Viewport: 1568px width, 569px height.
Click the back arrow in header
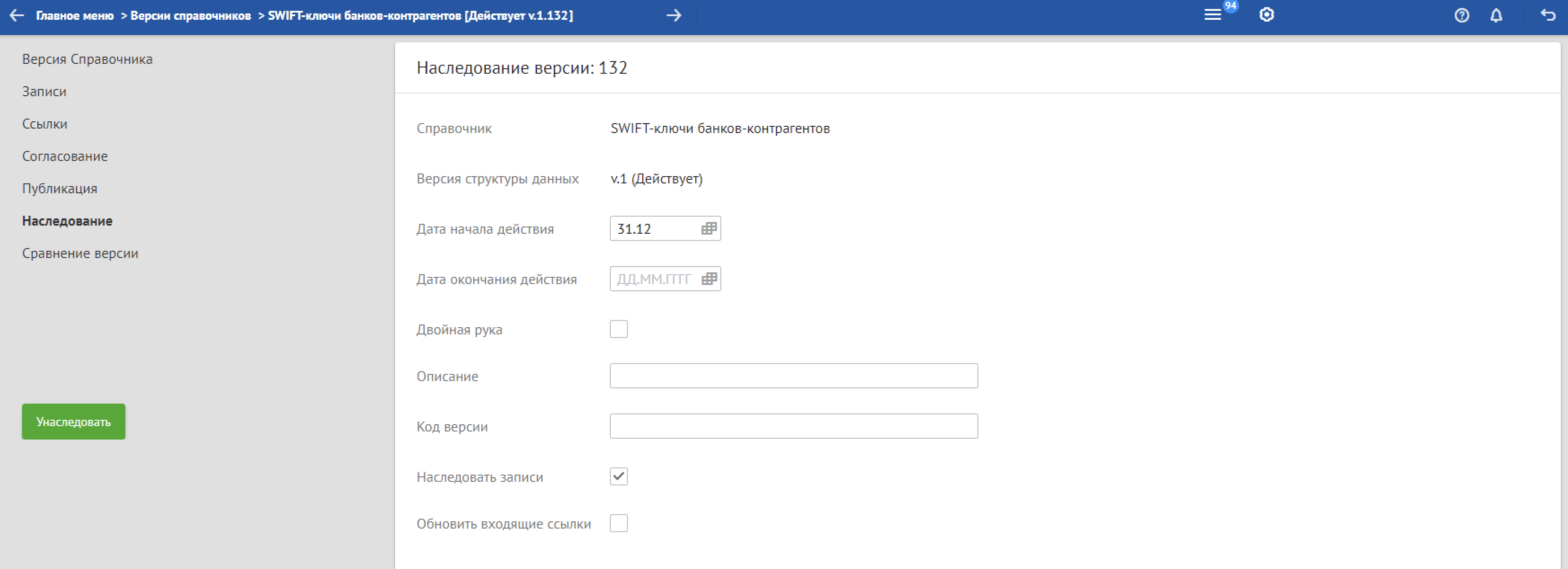[17, 15]
